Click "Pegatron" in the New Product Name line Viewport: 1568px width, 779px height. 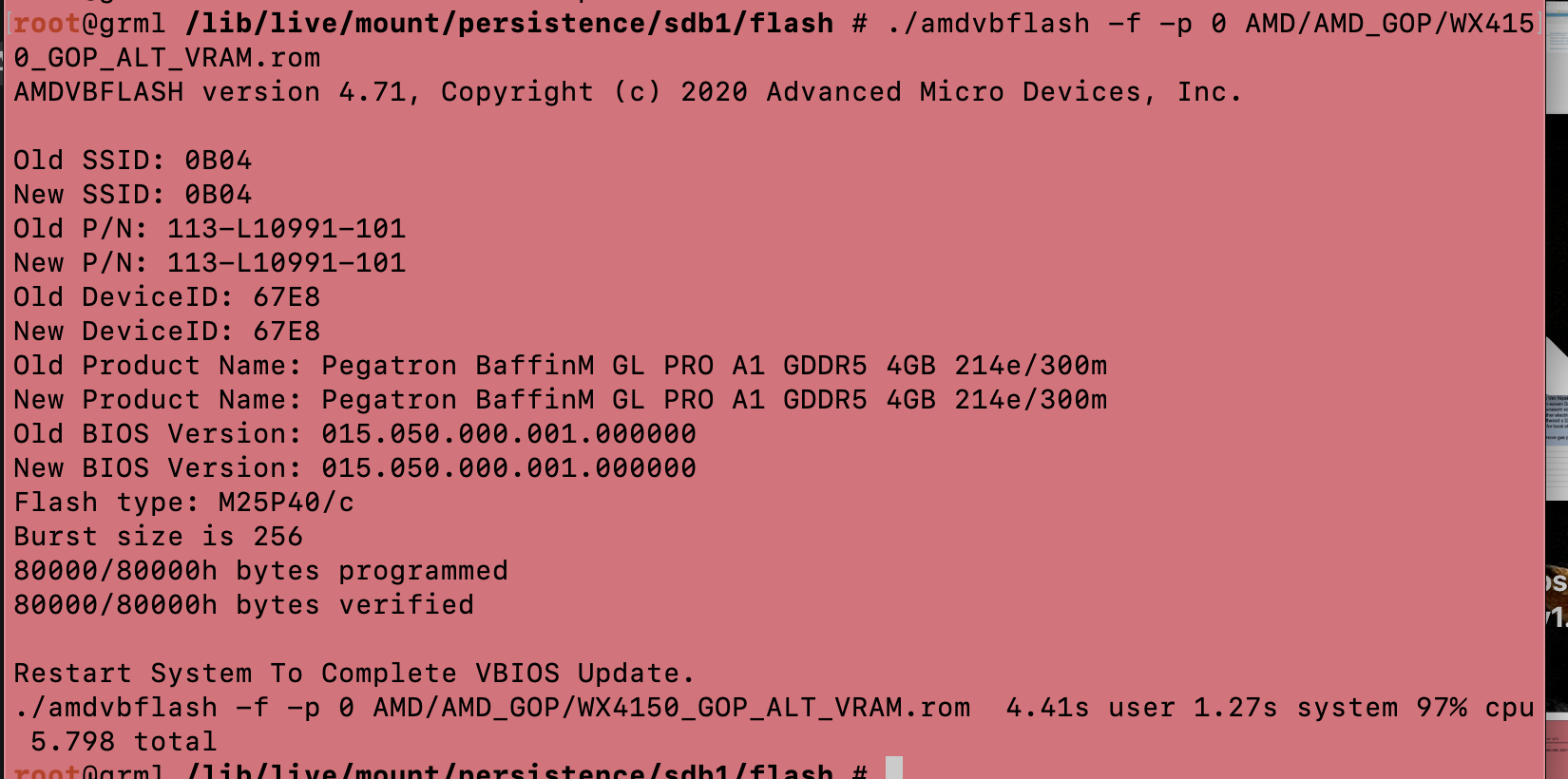click(x=389, y=400)
